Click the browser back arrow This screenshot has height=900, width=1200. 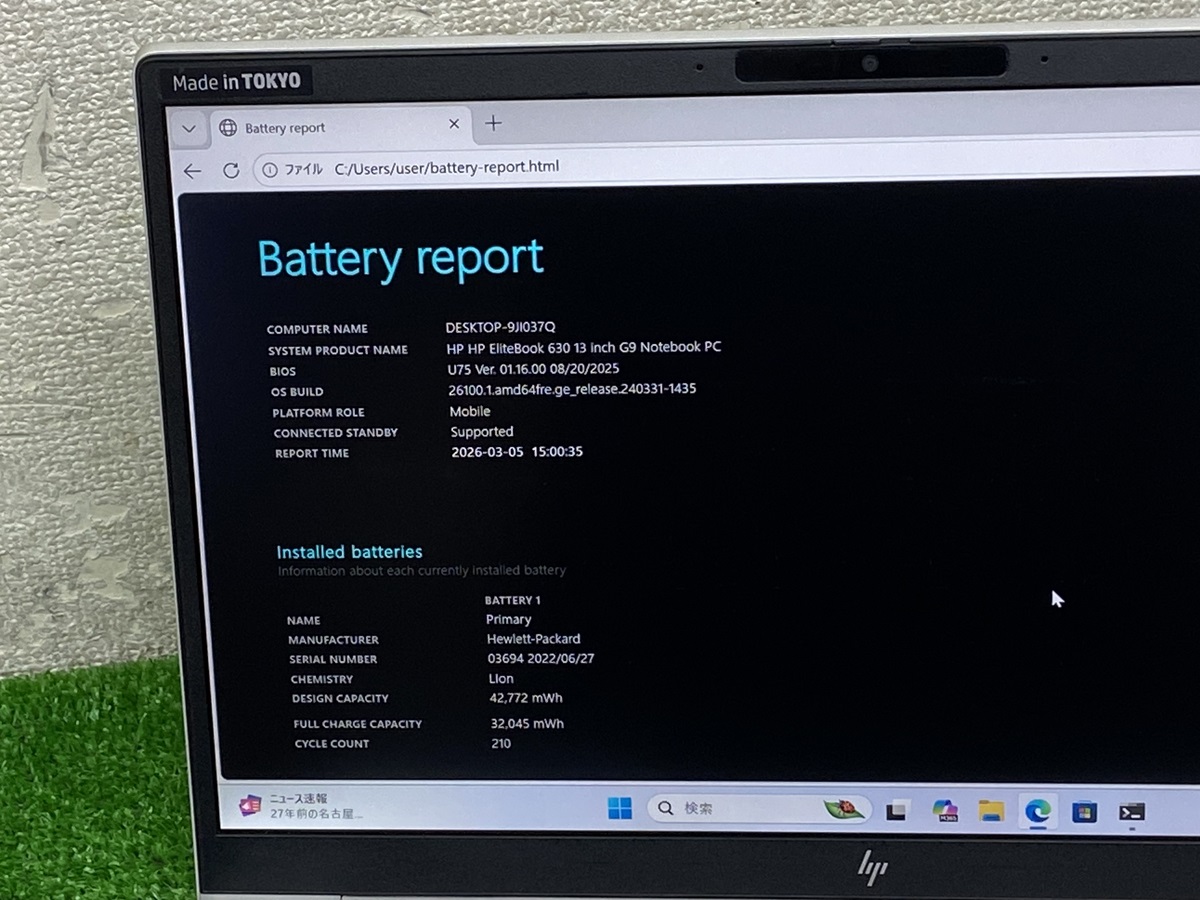coord(193,171)
